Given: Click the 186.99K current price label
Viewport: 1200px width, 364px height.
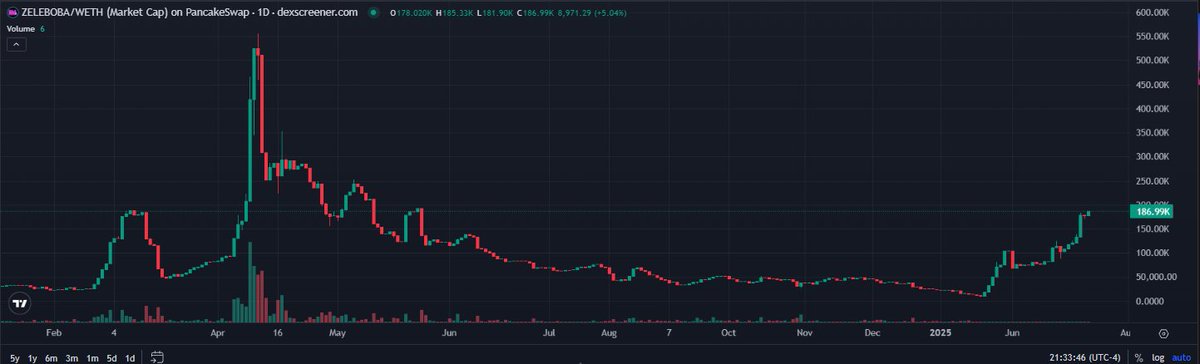Looking at the screenshot, I should click(x=1152, y=211).
